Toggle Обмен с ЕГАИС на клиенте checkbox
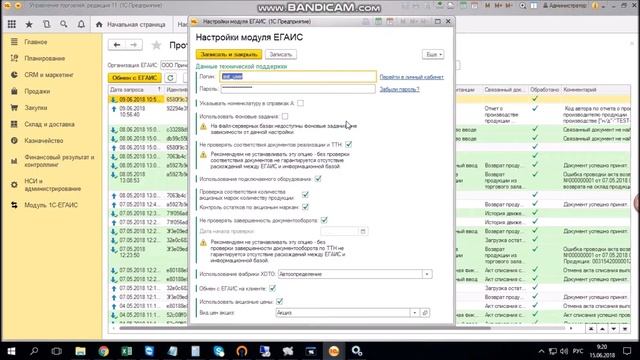This screenshot has height=360, width=640. tap(272, 288)
